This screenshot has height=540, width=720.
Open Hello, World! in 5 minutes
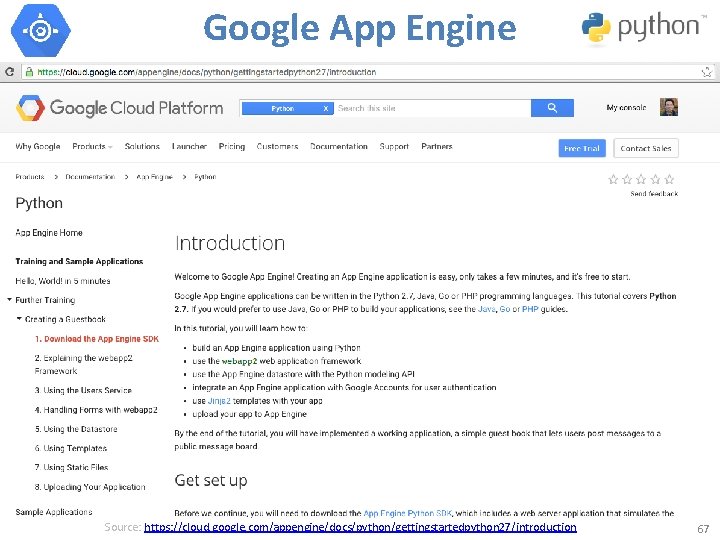click(63, 281)
